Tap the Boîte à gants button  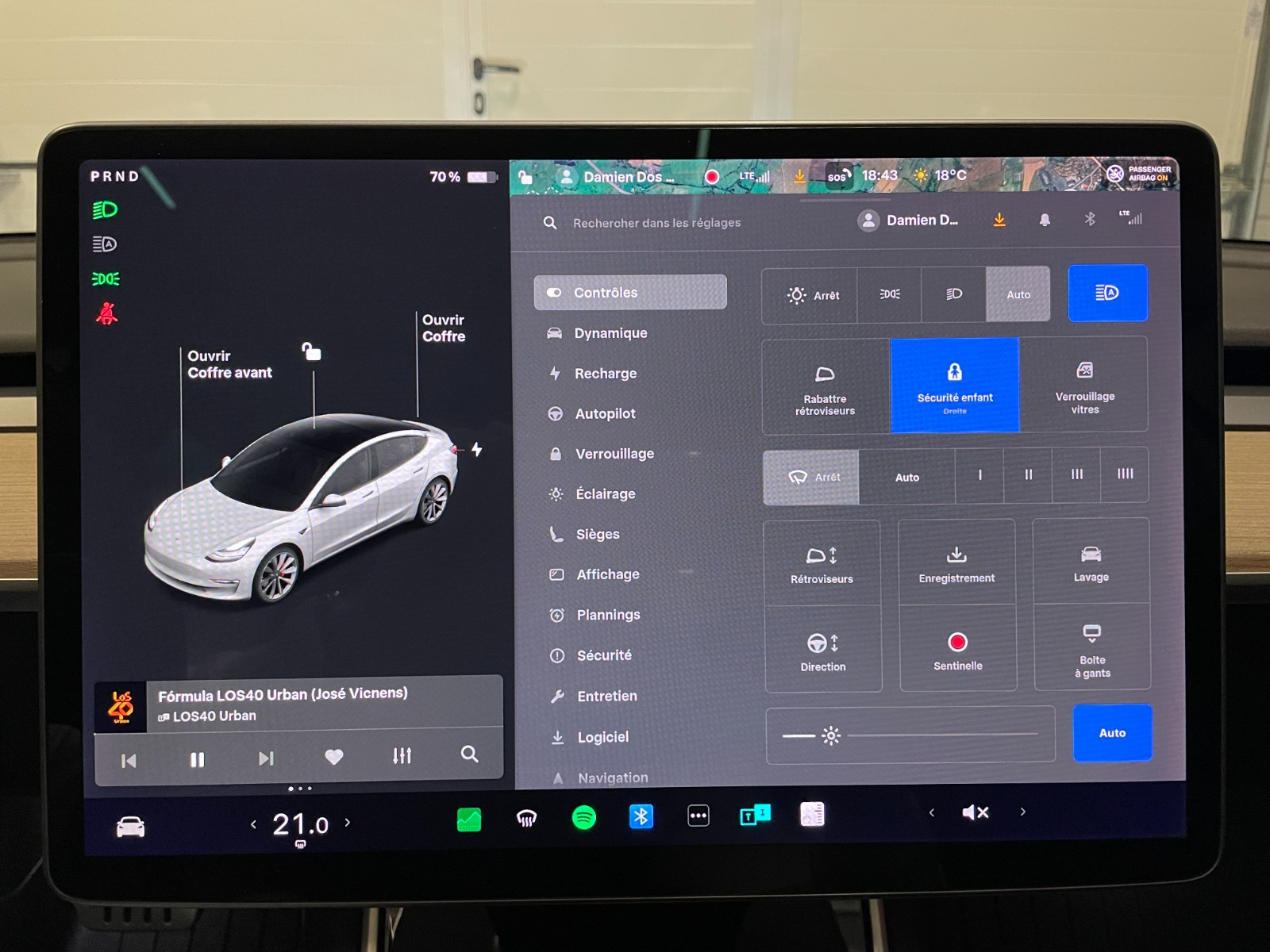tap(1092, 650)
